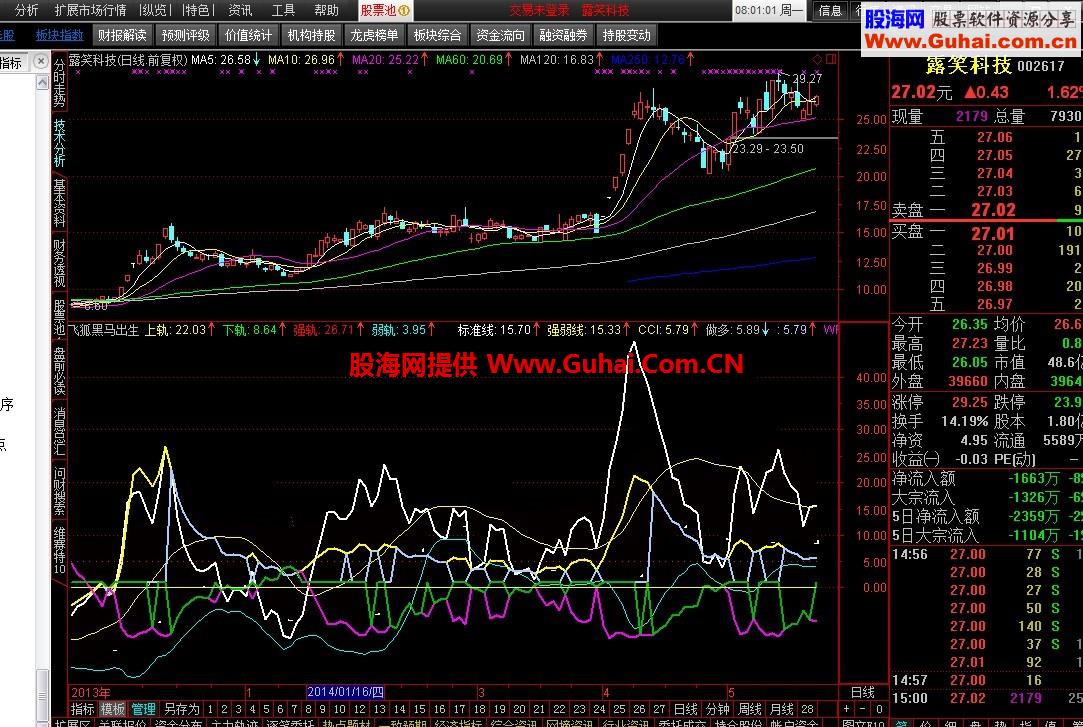Open the 特色 menu
Screen dimensions: 1083x727
(198, 10)
